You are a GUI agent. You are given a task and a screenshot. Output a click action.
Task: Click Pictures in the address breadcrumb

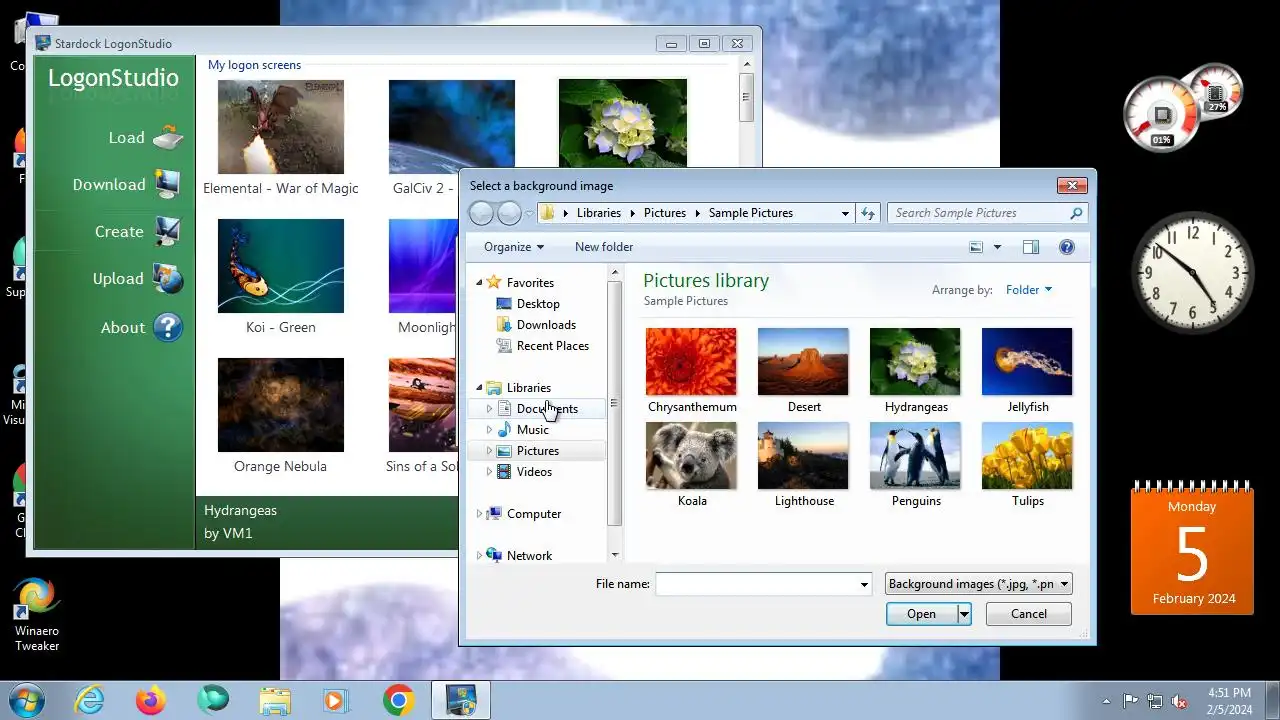tap(665, 213)
